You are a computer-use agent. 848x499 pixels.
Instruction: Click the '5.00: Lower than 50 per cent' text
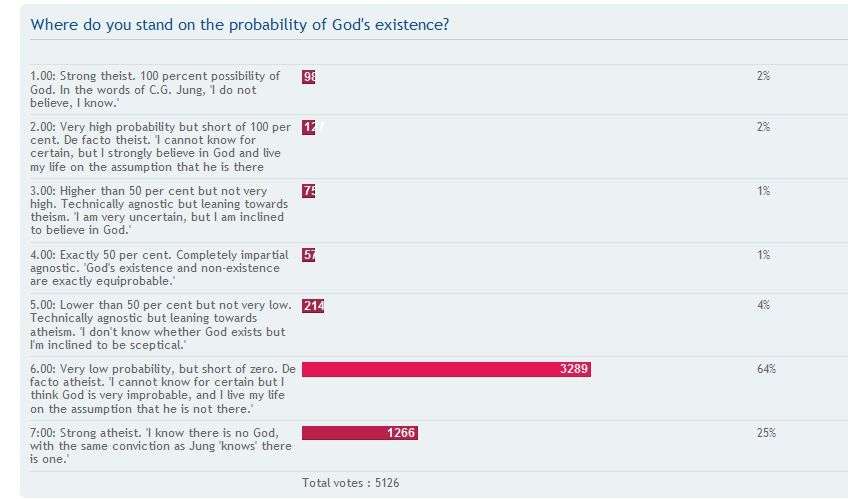[x=158, y=325]
